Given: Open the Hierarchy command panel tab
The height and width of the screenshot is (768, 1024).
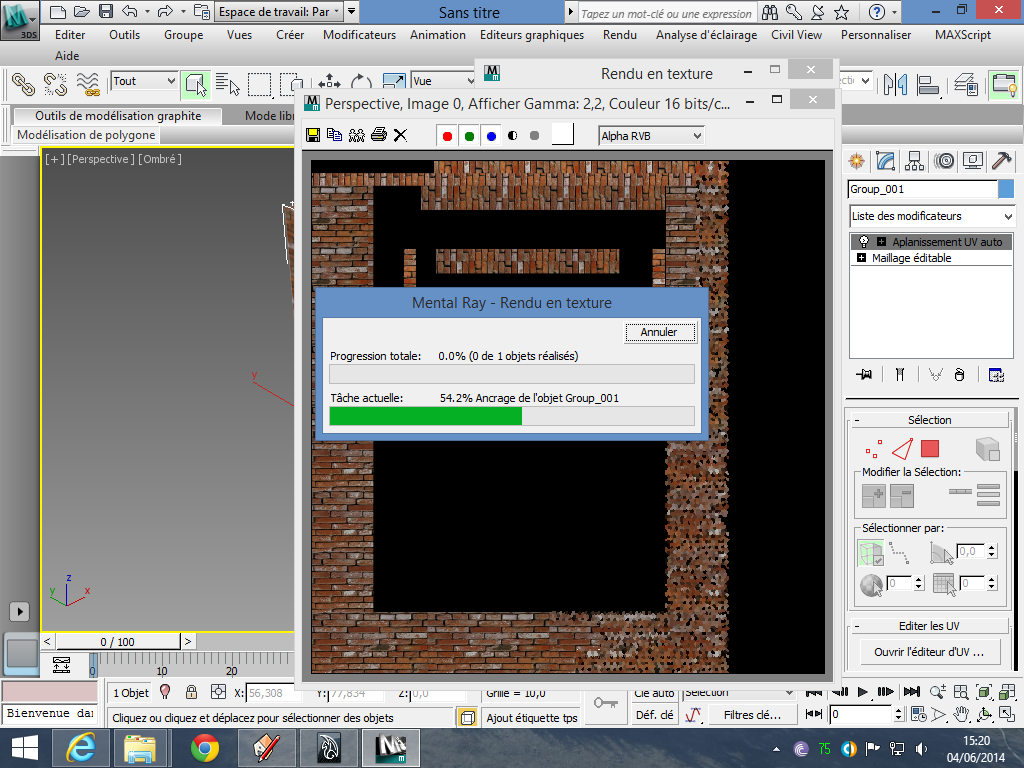Looking at the screenshot, I should click(914, 161).
